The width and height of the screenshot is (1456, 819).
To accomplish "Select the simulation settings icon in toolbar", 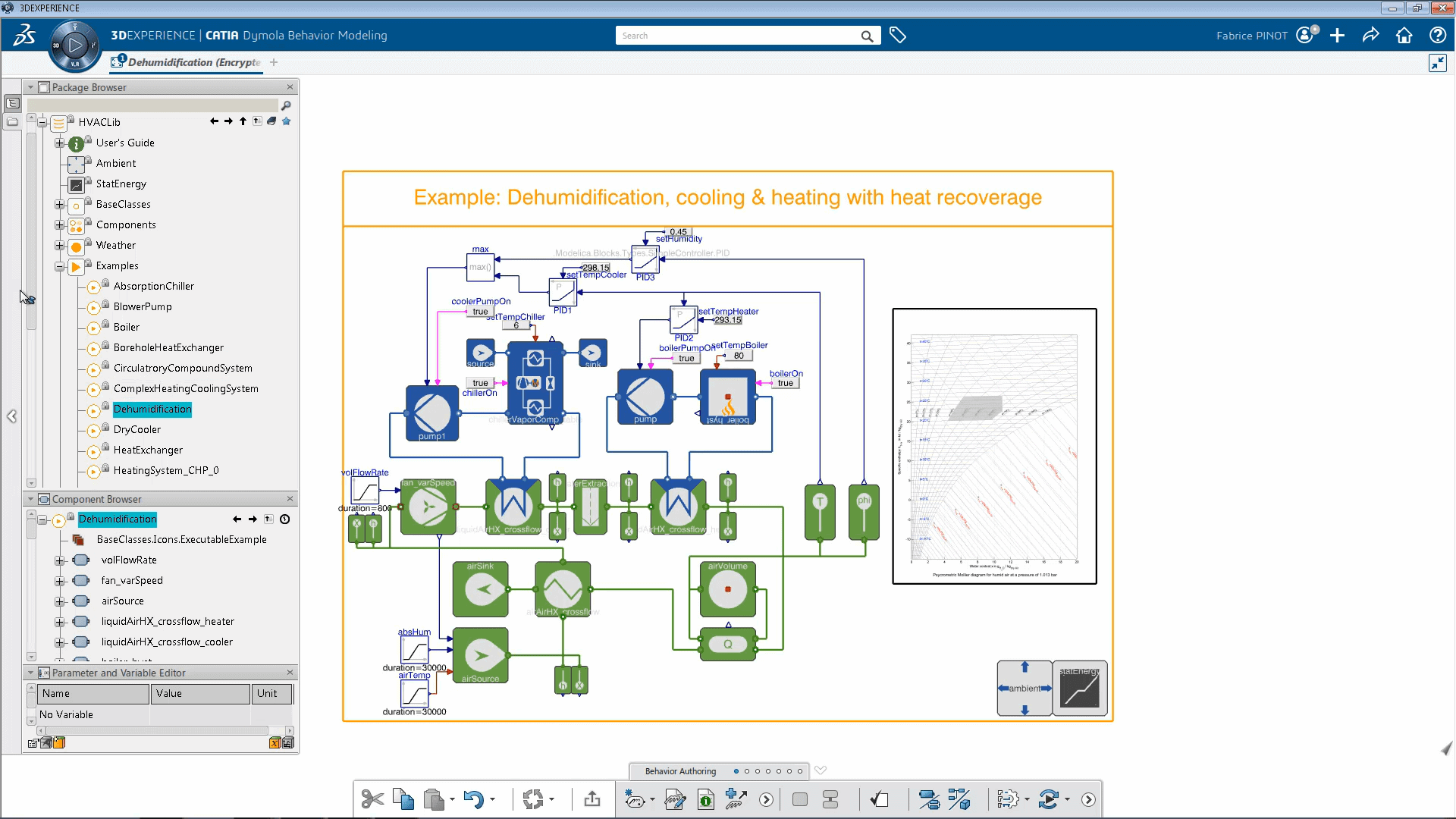I will tap(1006, 798).
